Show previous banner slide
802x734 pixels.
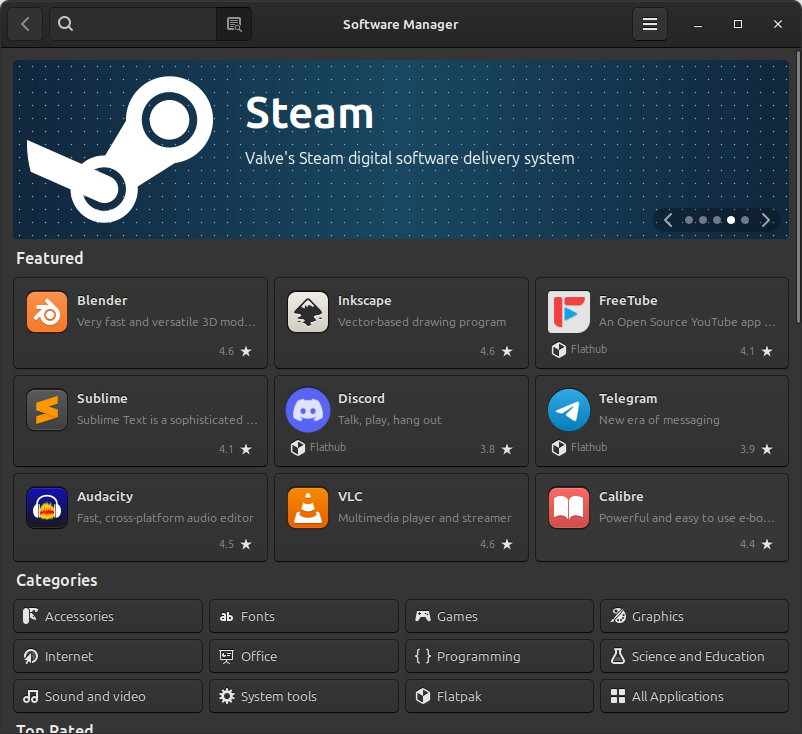(x=668, y=220)
